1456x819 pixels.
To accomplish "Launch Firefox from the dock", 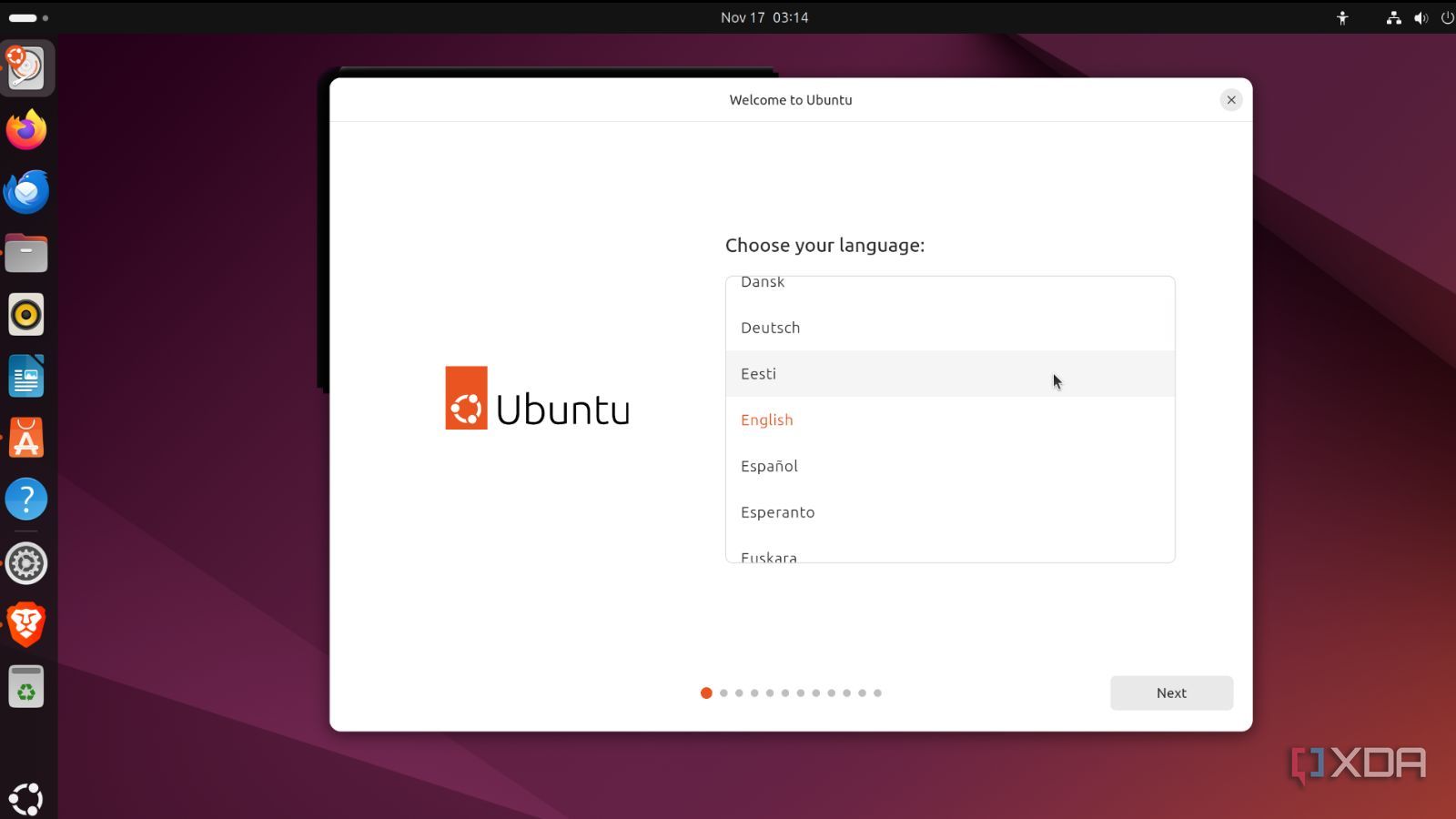I will pos(26,130).
